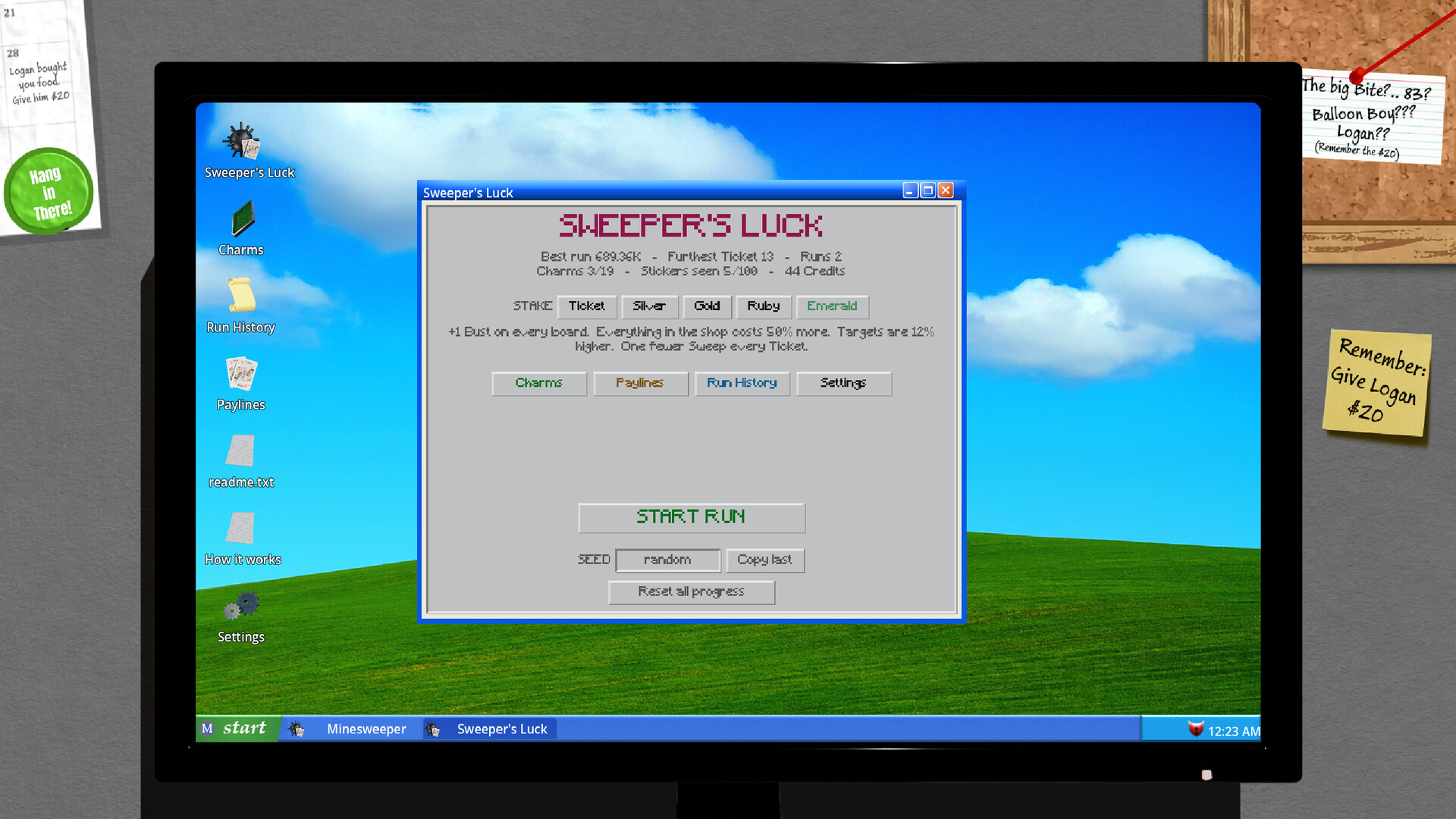This screenshot has height=819, width=1456.
Task: Open the readme.txt file icon
Action: pyautogui.click(x=240, y=451)
